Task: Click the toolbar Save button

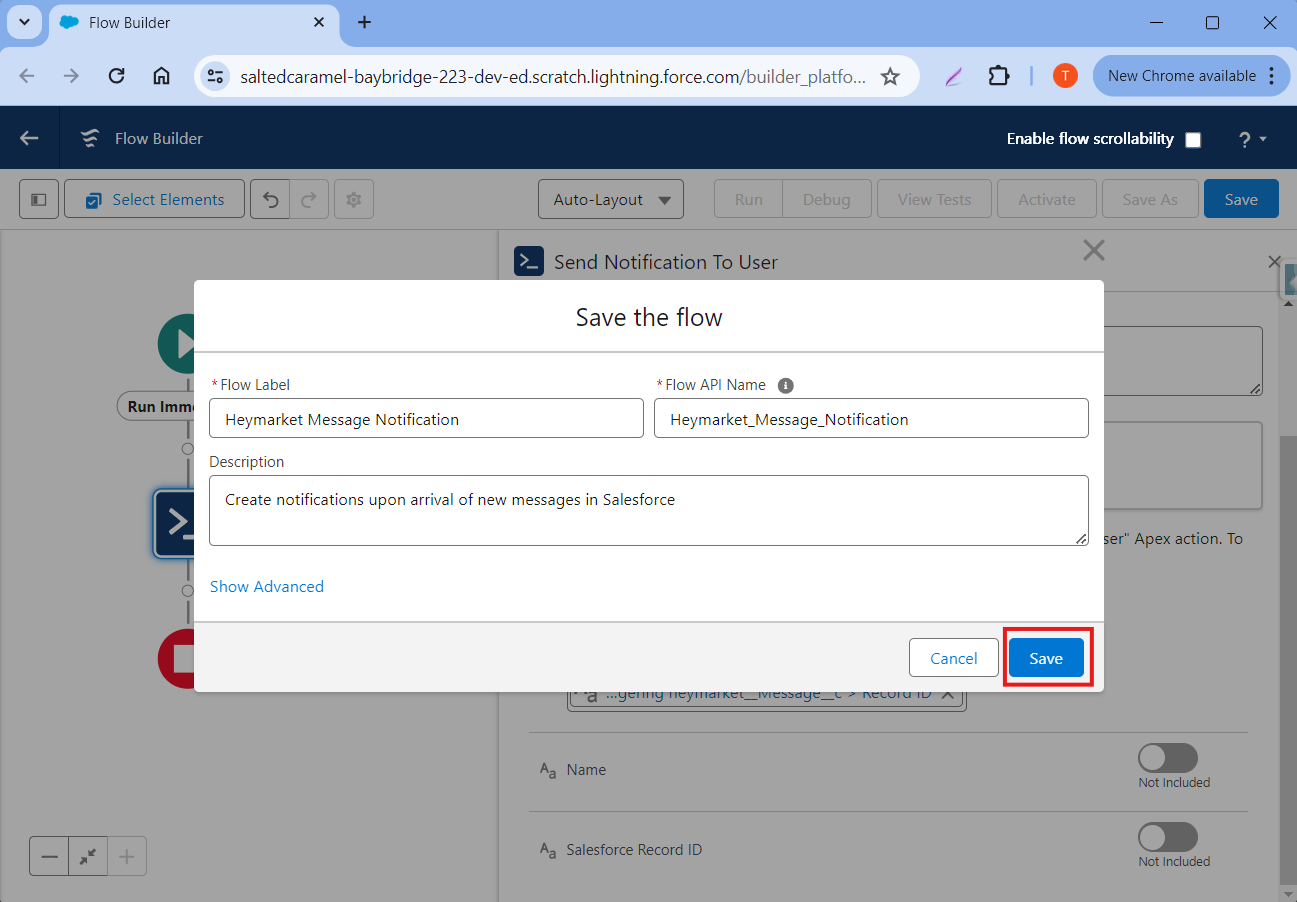Action: 1241,199
